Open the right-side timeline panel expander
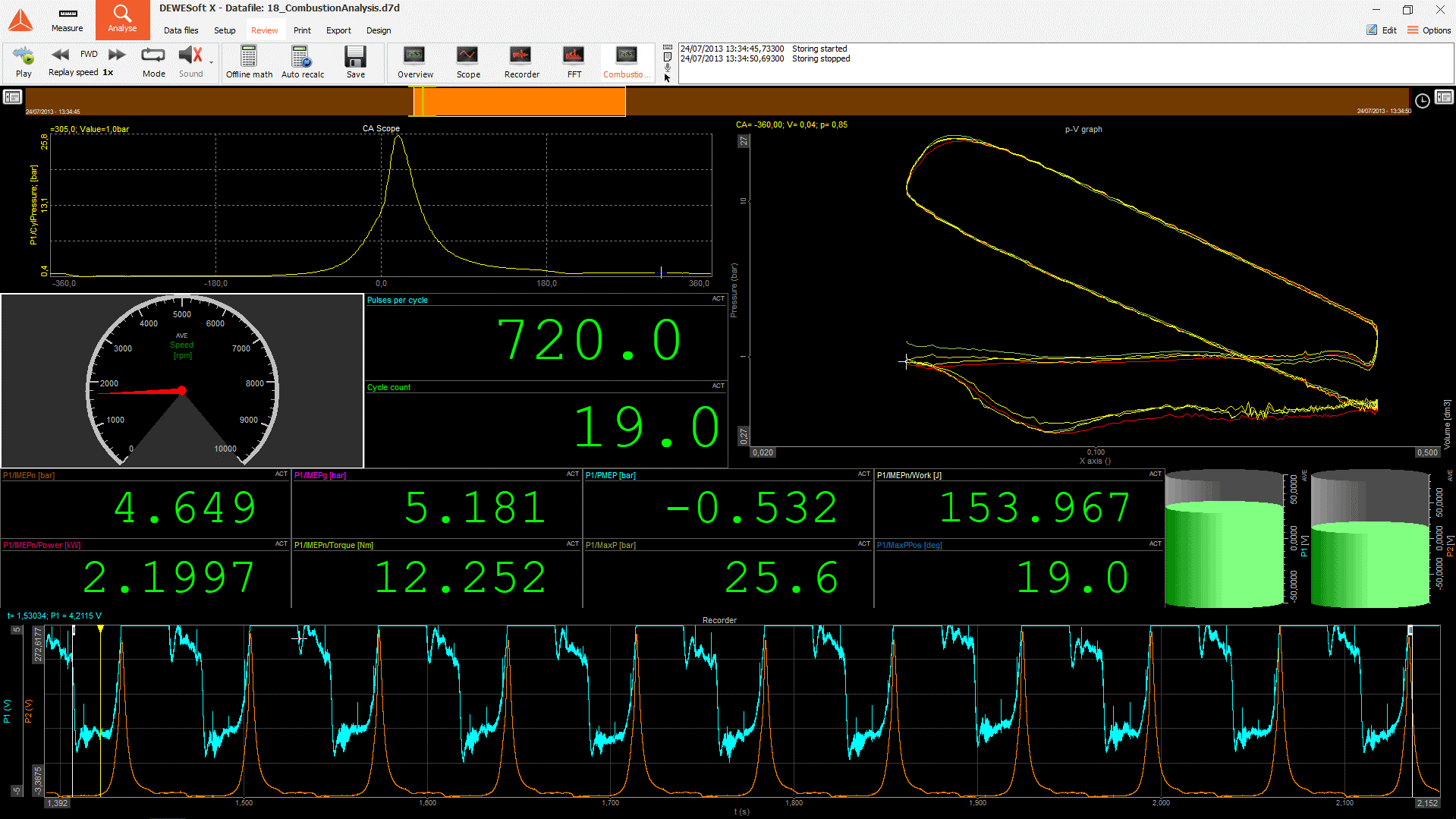1456x819 pixels. (1445, 97)
